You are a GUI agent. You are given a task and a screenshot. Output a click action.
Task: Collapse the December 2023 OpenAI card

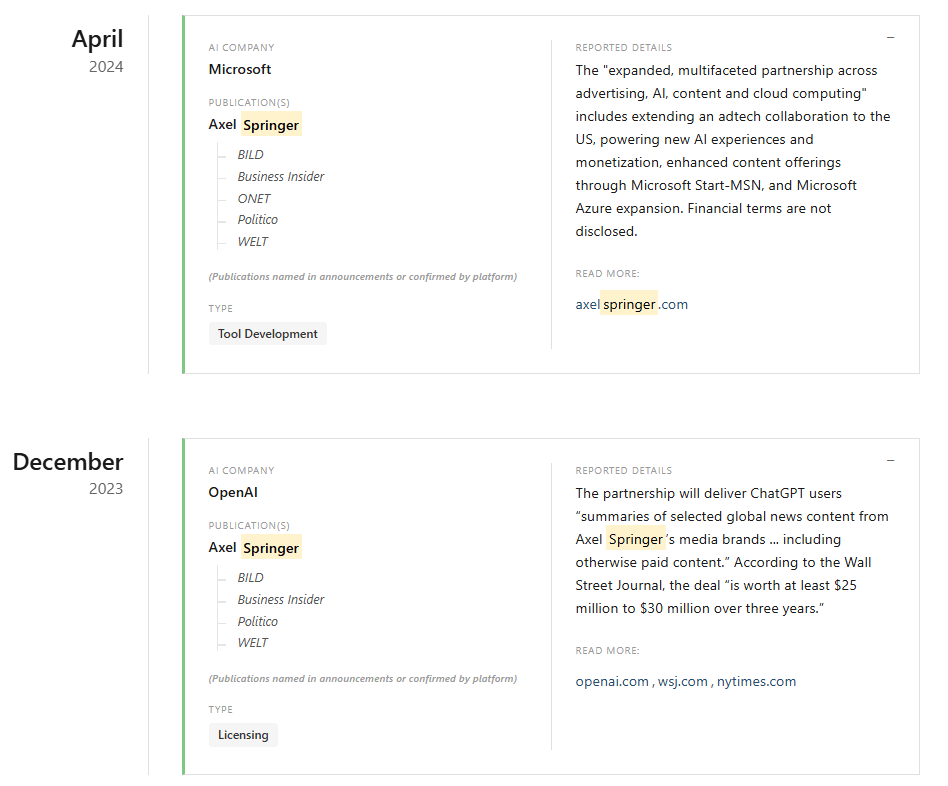coord(890,461)
